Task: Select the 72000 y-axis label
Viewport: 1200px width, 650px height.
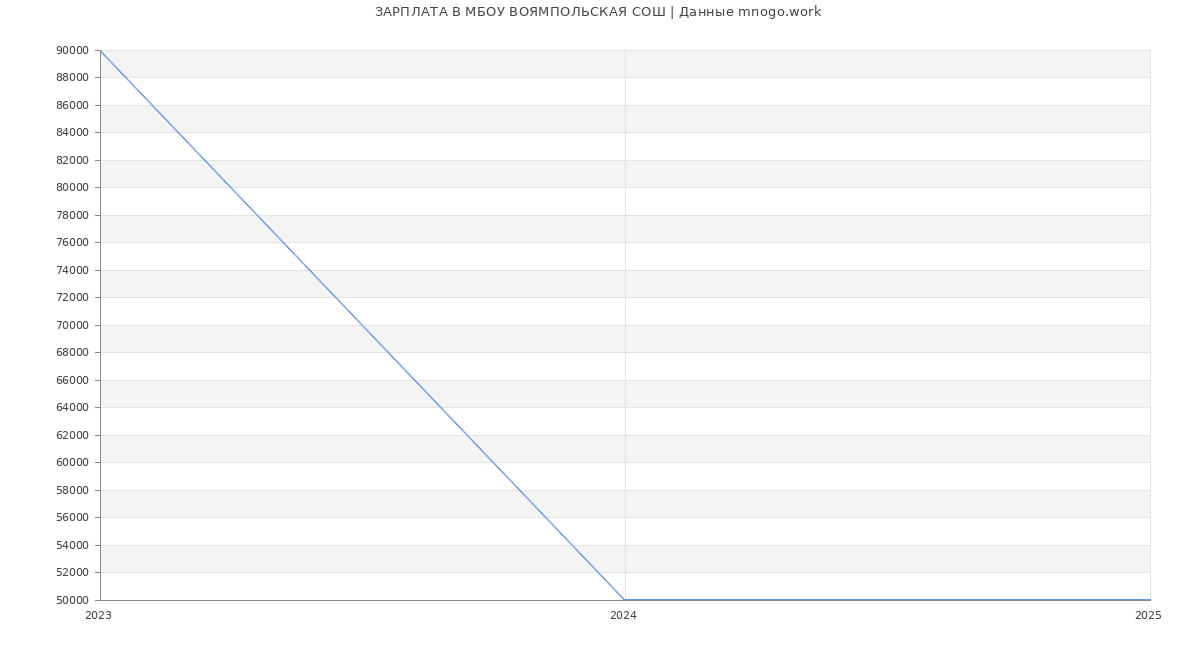Action: click(x=73, y=298)
